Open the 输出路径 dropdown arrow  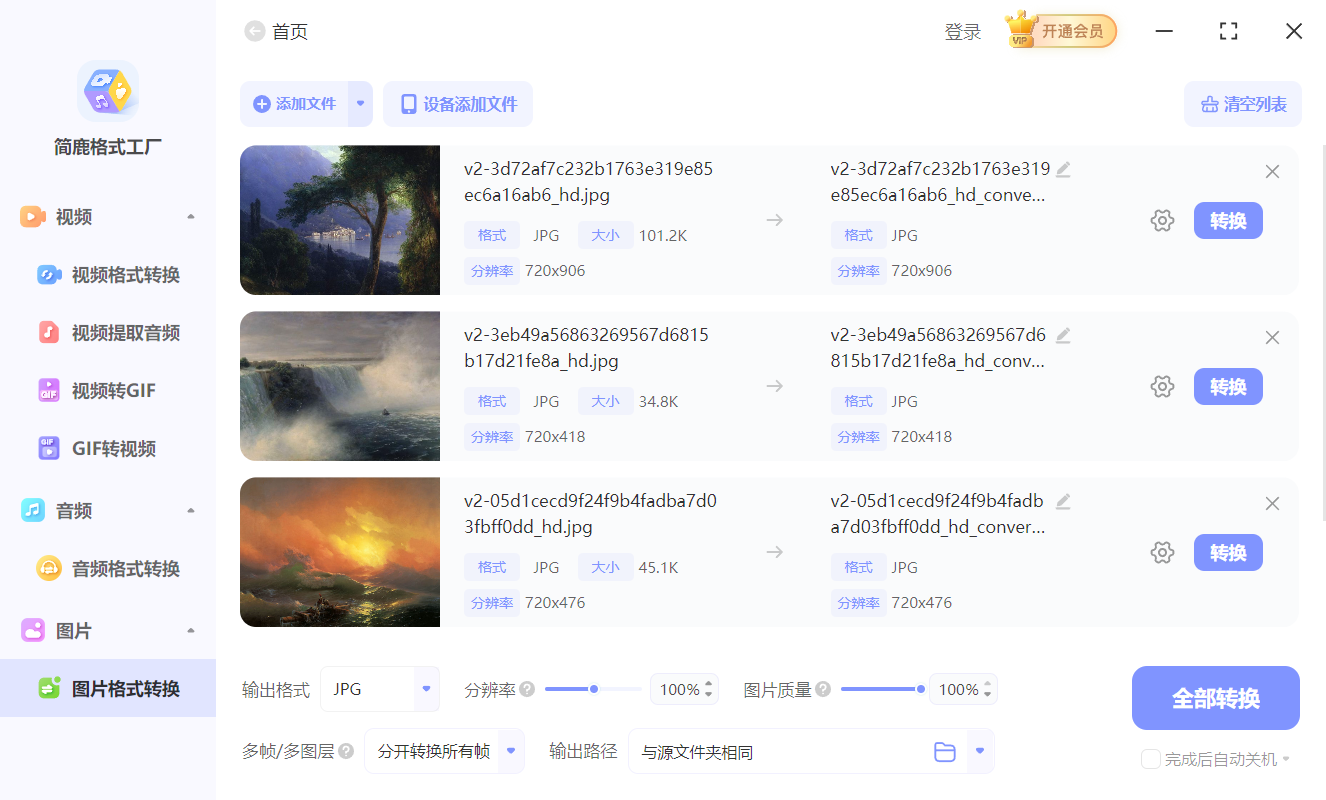981,751
